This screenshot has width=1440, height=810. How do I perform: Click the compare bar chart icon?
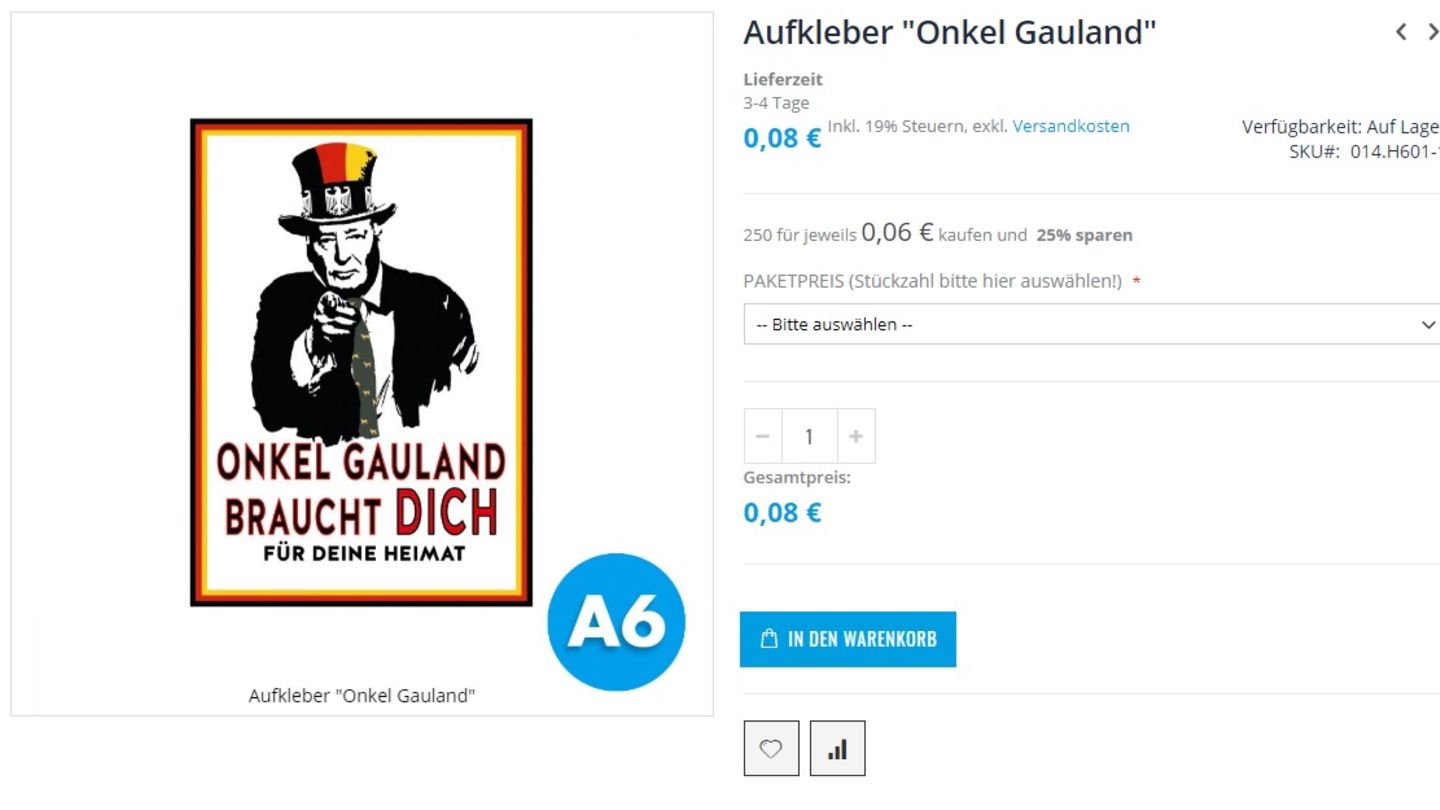(x=837, y=748)
